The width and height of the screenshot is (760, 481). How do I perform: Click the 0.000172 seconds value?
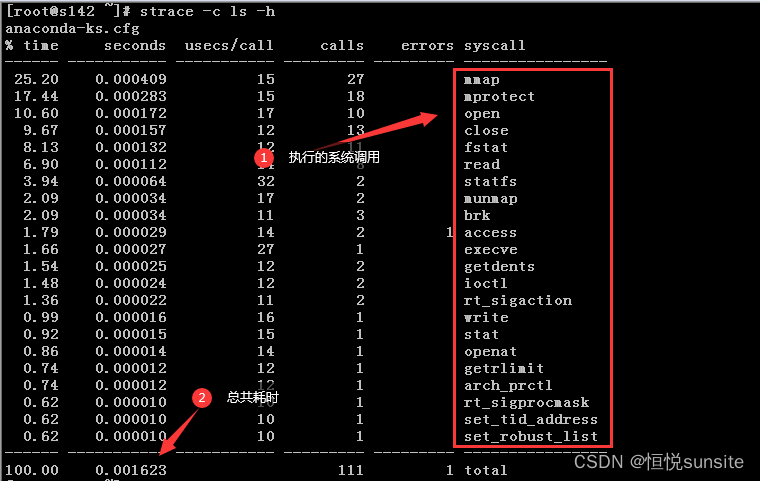click(131, 113)
